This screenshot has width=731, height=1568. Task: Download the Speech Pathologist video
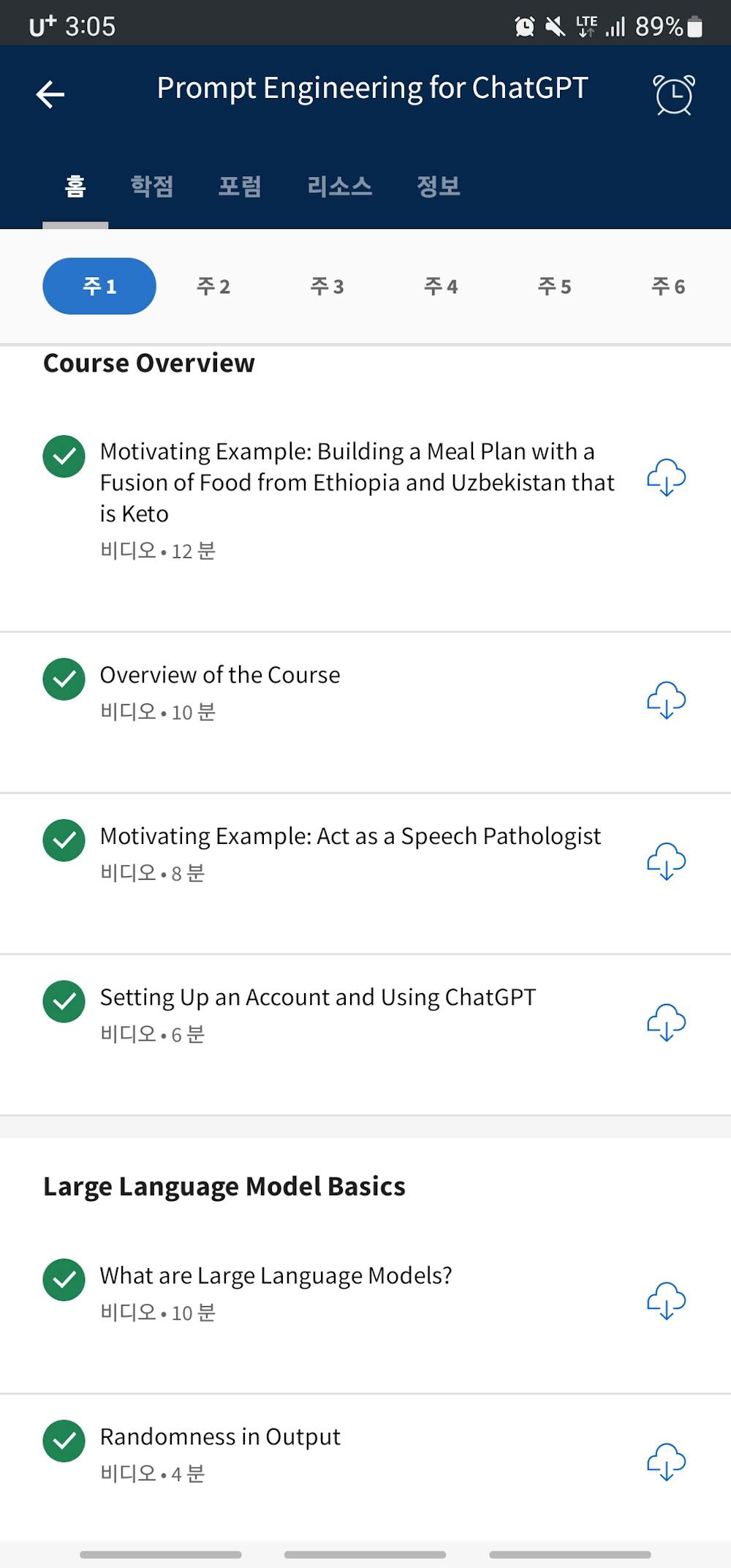point(666,862)
